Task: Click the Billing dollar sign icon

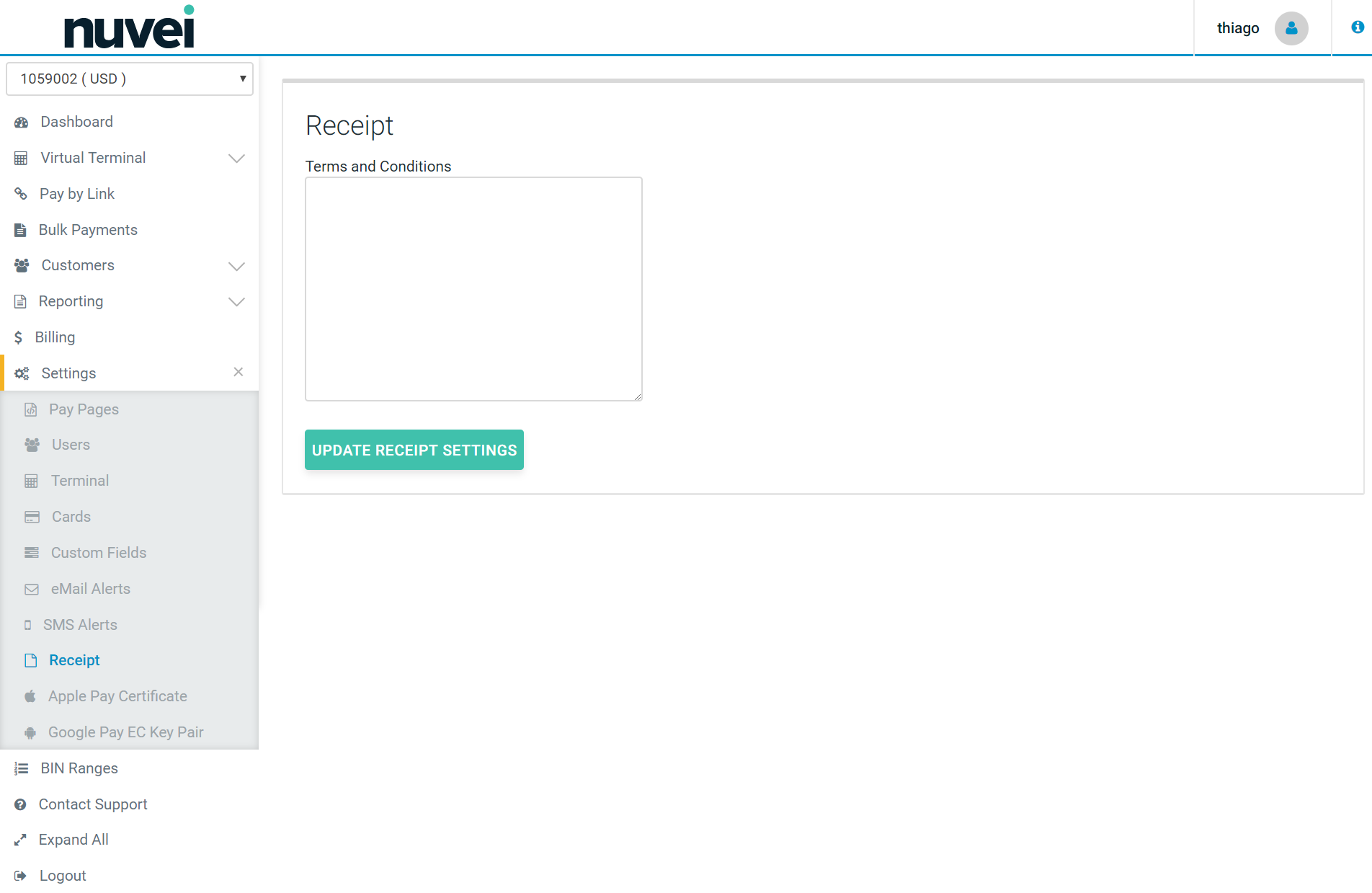Action: click(19, 337)
